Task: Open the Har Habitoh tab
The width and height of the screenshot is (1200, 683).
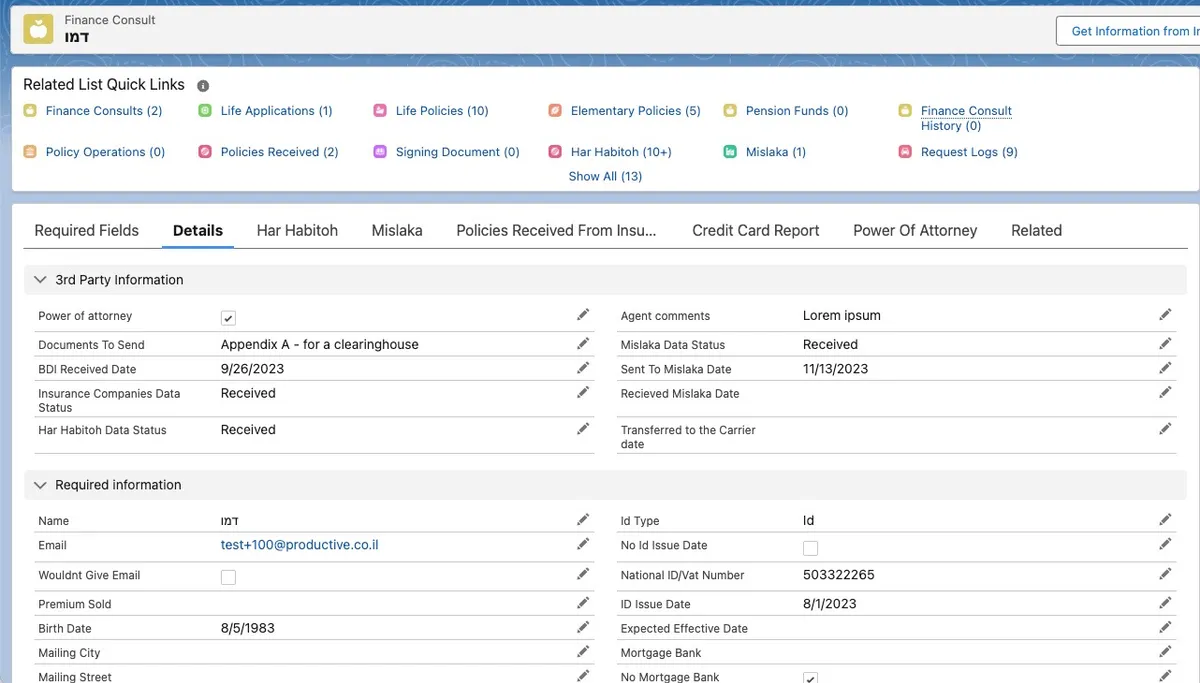Action: 297,230
